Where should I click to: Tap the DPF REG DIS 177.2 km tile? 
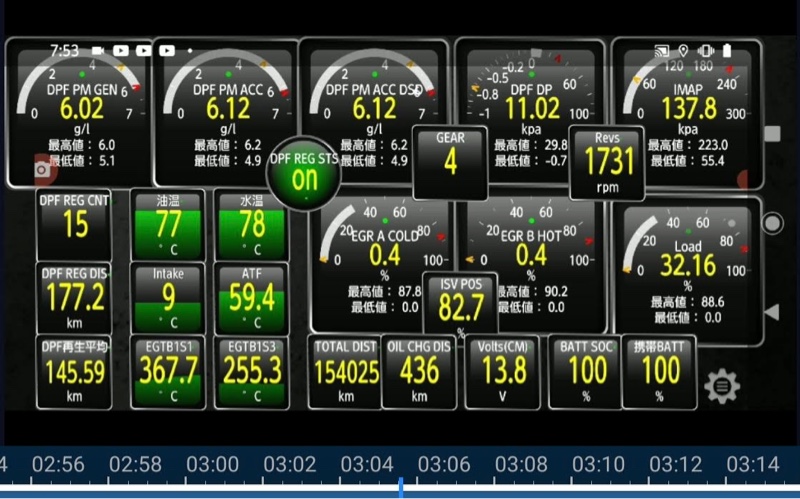(x=74, y=298)
